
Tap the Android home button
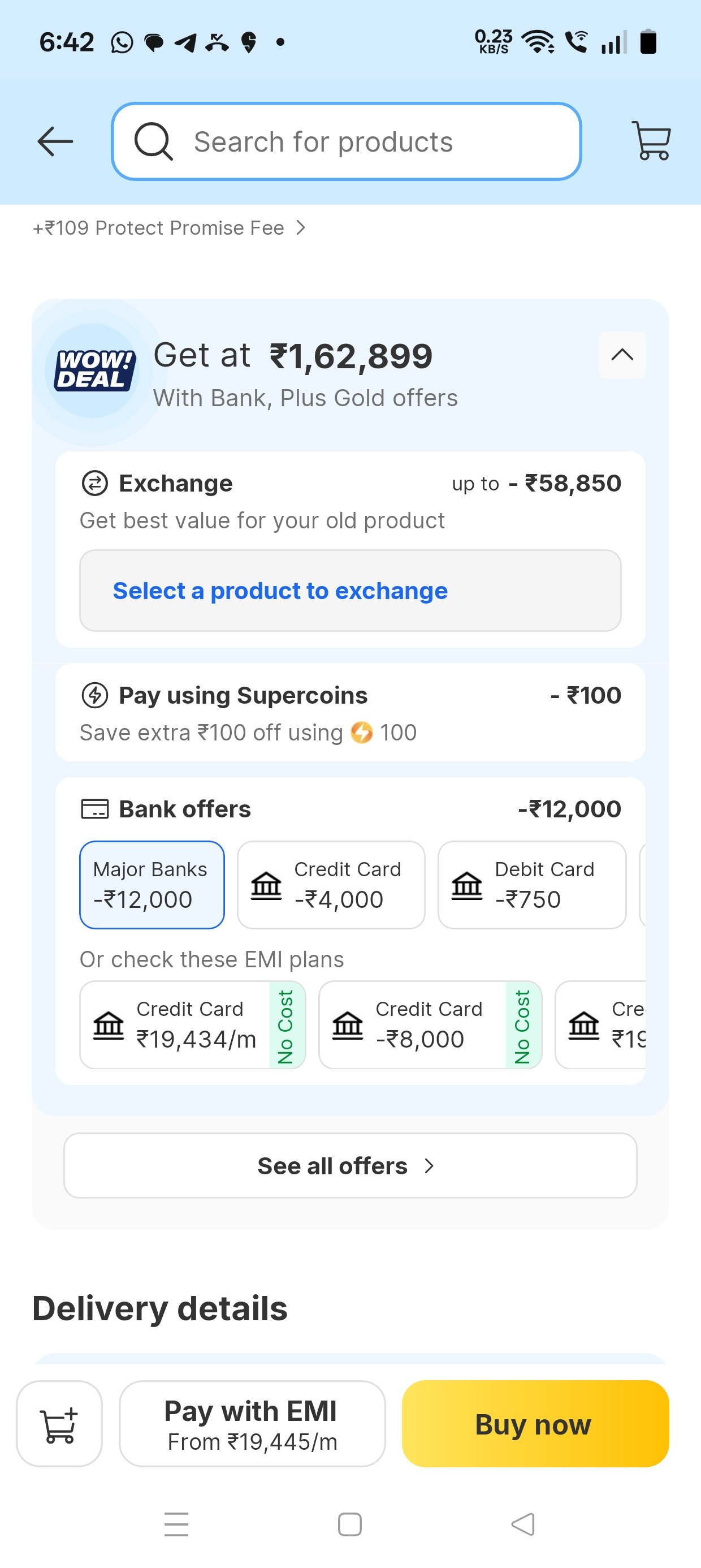350,1524
